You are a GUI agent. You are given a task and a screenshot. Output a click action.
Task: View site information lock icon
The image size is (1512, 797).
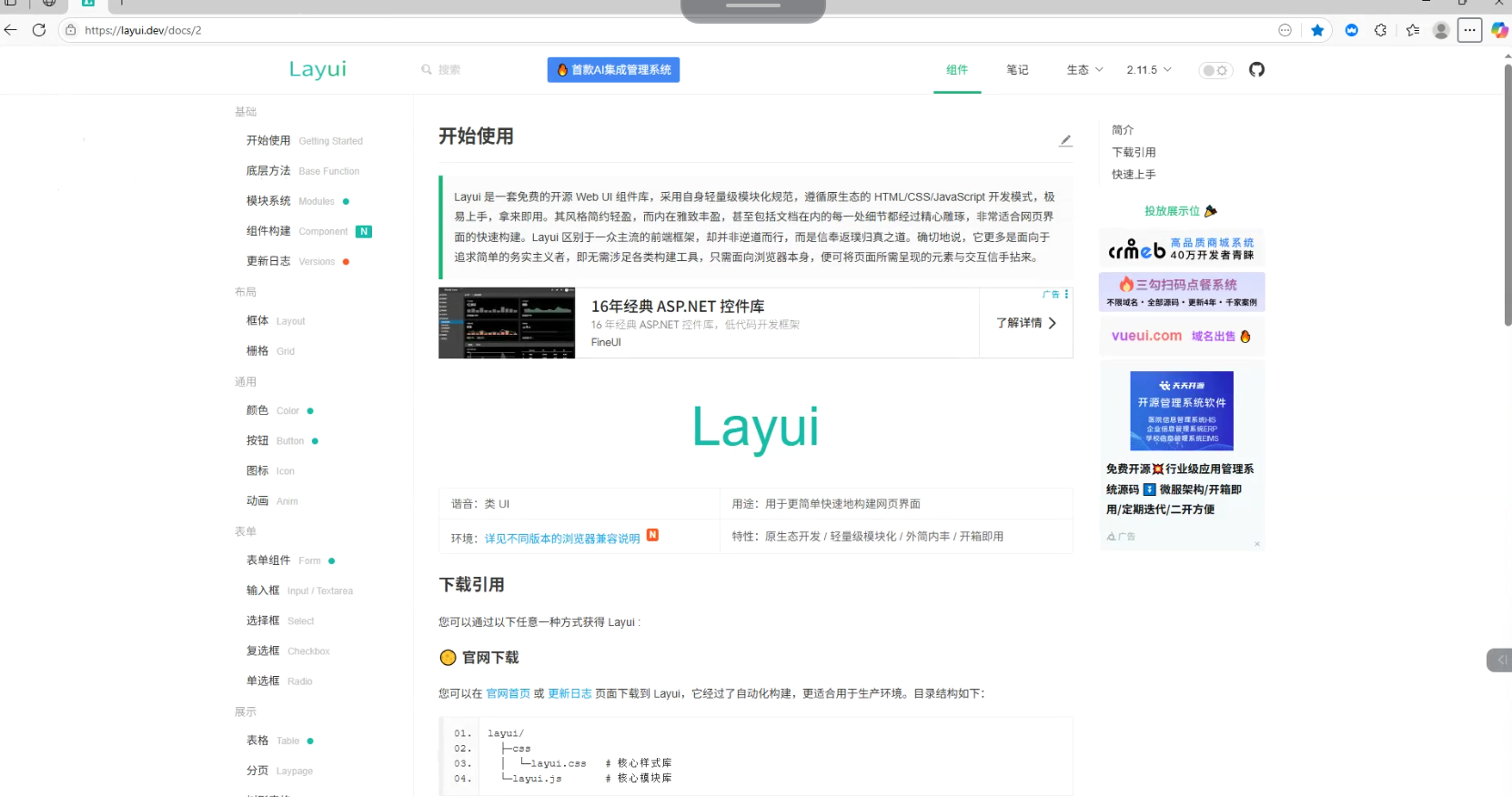(x=71, y=30)
